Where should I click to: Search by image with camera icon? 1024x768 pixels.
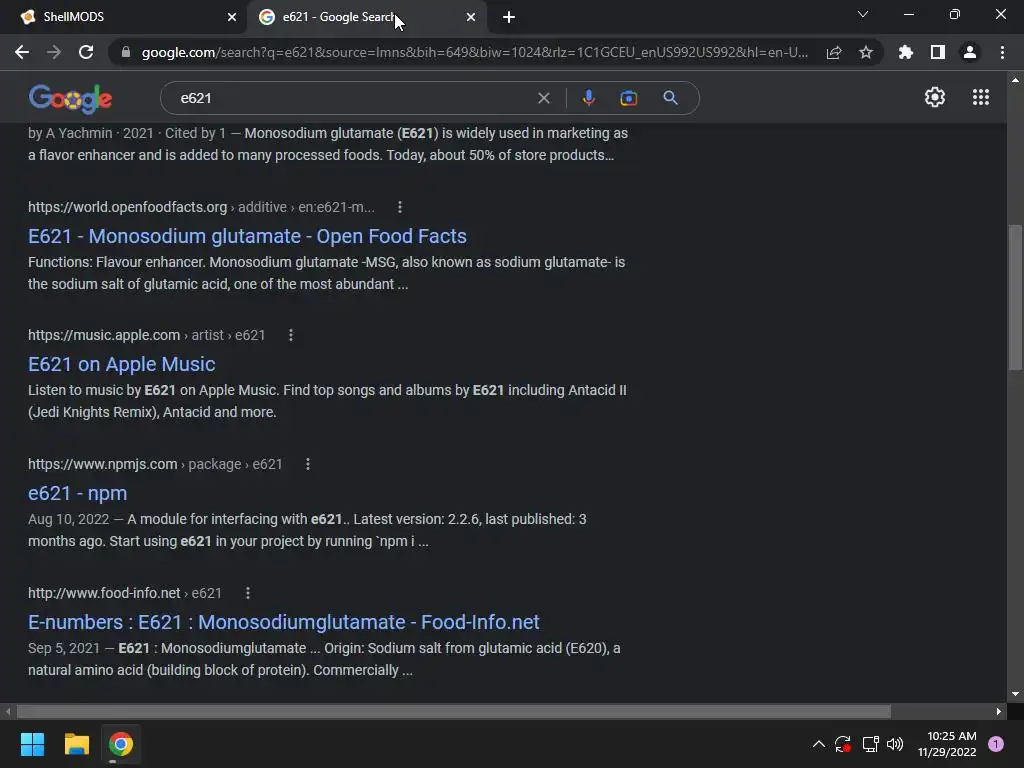point(629,98)
